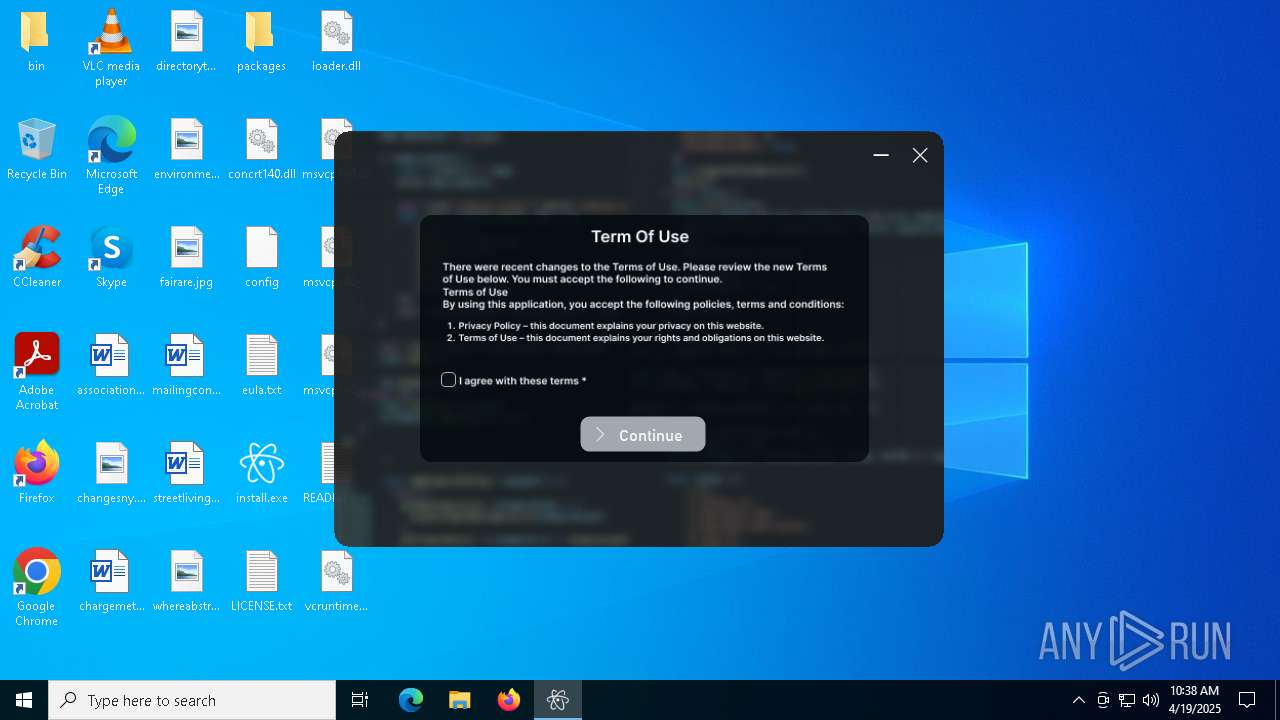Image resolution: width=1280 pixels, height=720 pixels.
Task: Close the Term Of Use installer window
Action: 920,155
